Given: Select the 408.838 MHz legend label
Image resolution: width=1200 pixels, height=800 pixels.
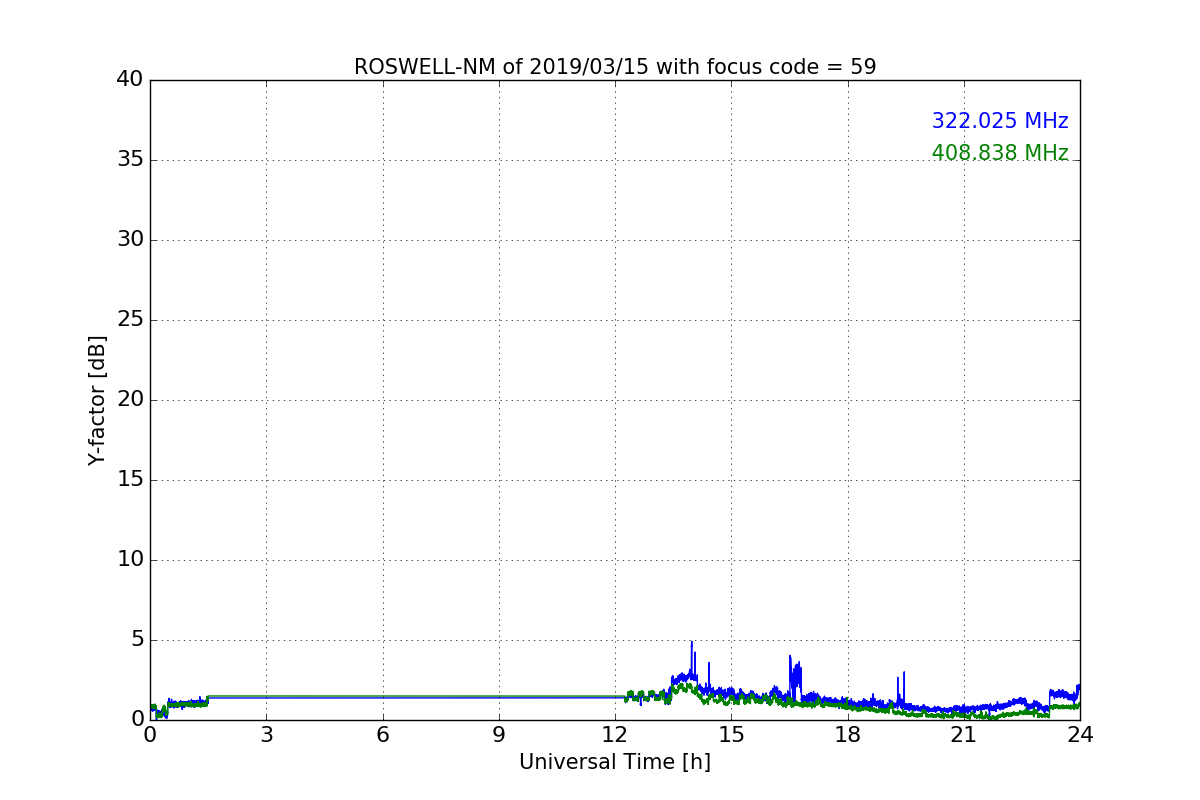Looking at the screenshot, I should point(1000,153).
